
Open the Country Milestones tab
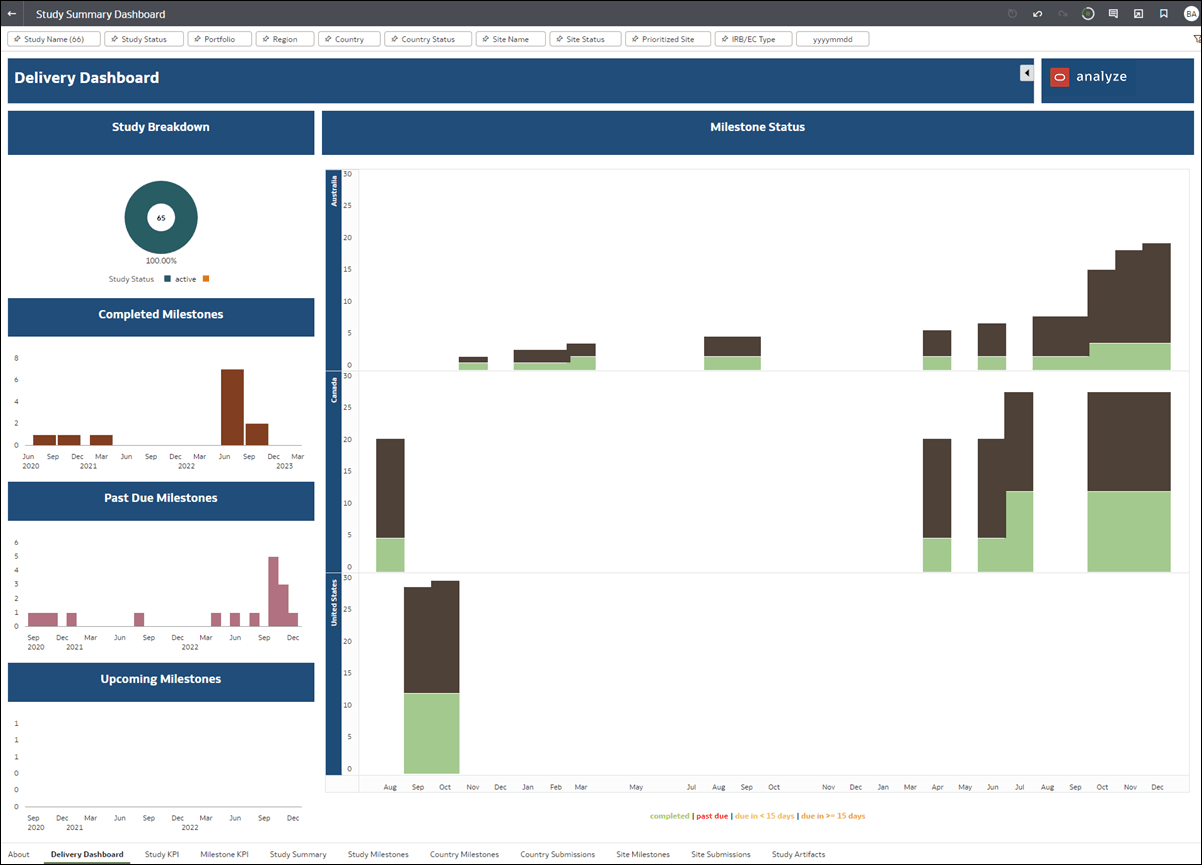tap(464, 854)
